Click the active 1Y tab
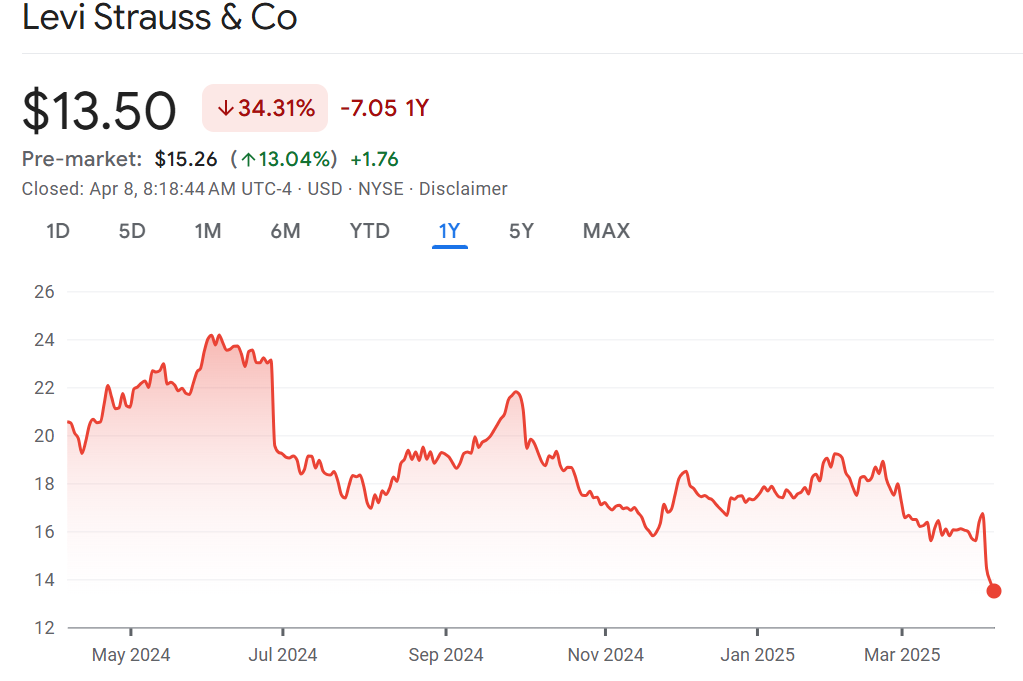 pos(449,231)
